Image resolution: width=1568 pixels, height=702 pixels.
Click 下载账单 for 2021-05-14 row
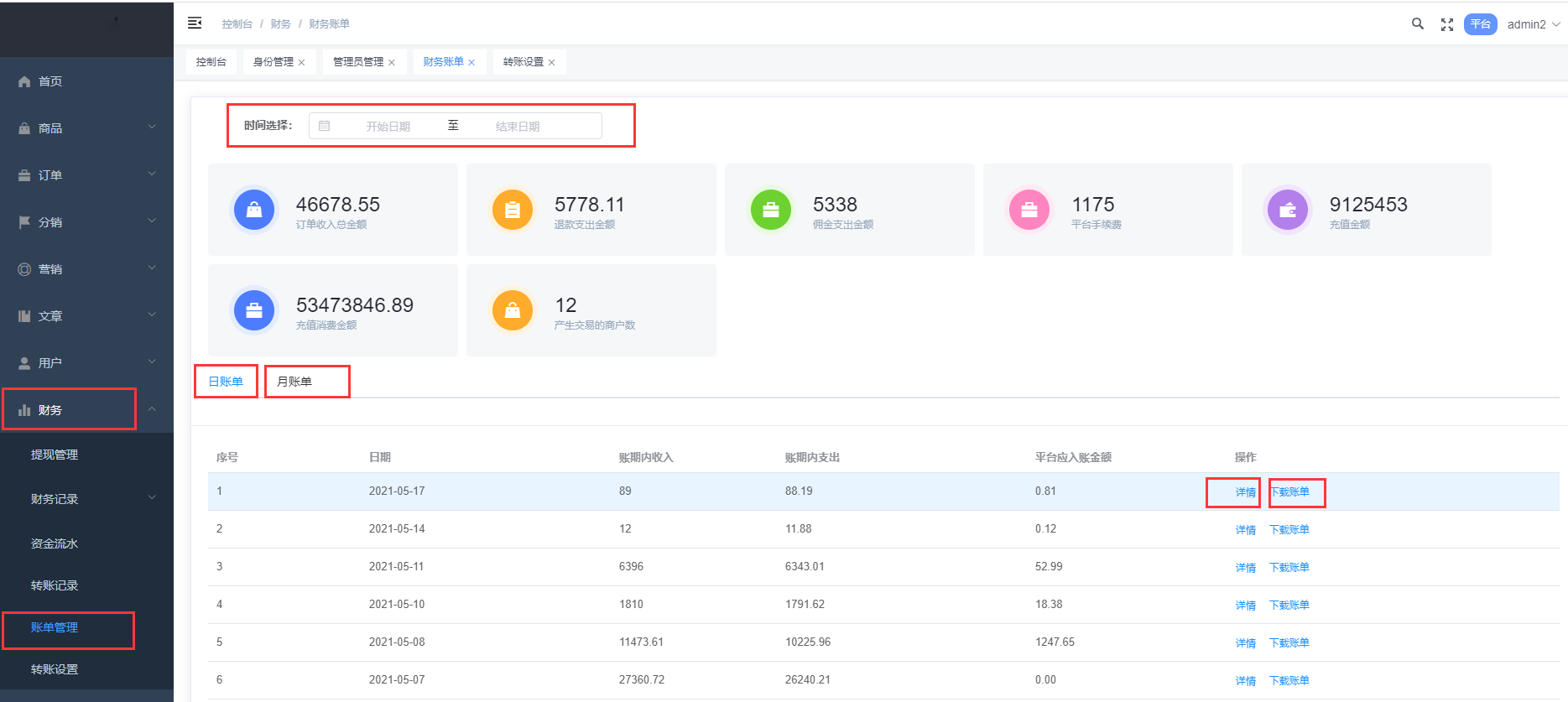tap(1289, 530)
